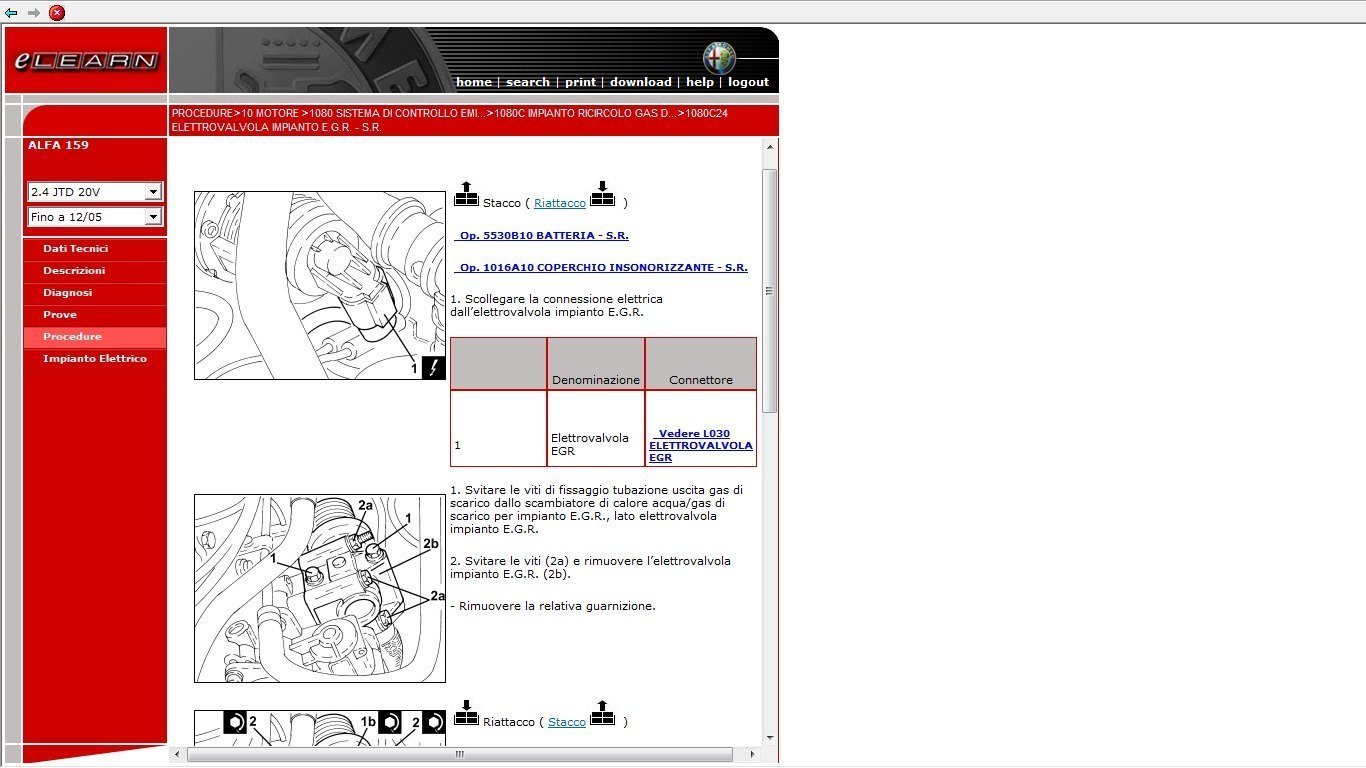Click the Riattacco heading text near bottom
This screenshot has width=1366, height=768.
[x=509, y=722]
